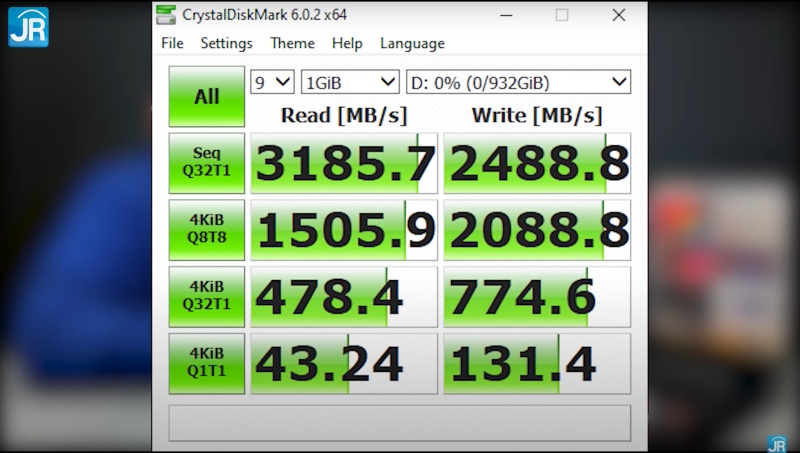Click the CrystalDiskMark title bar icon

[x=166, y=15]
